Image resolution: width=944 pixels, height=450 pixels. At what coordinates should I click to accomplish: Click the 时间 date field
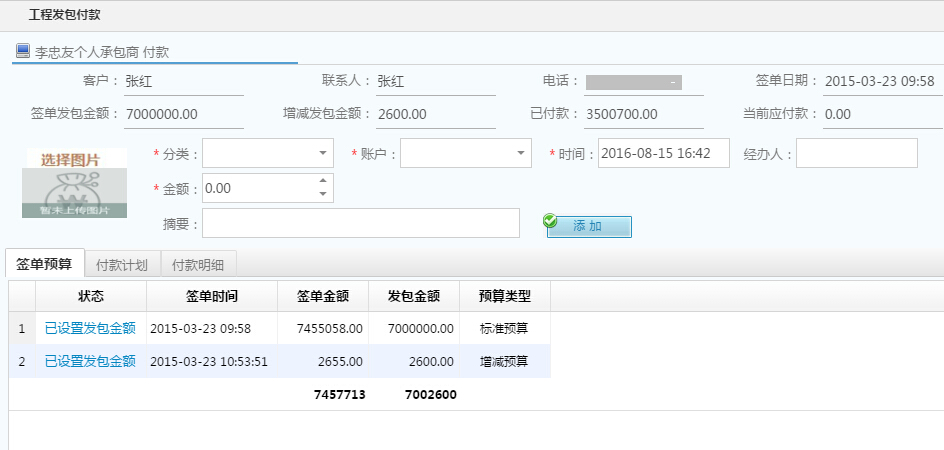[663, 153]
